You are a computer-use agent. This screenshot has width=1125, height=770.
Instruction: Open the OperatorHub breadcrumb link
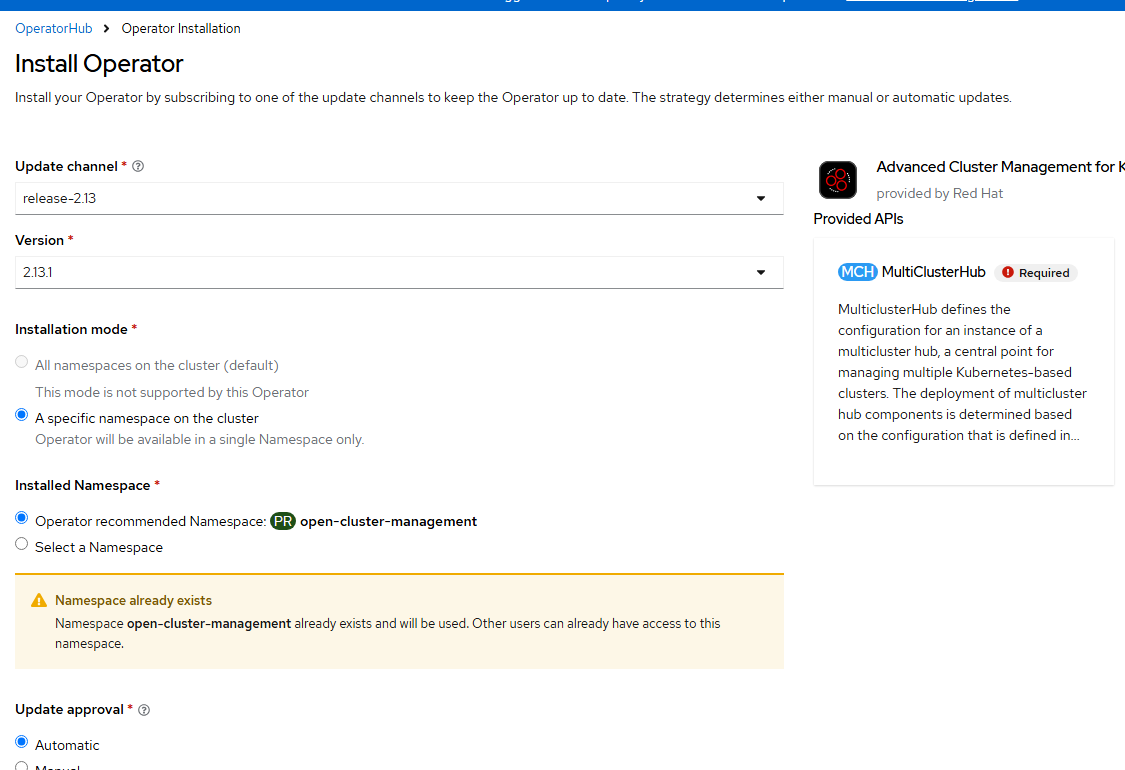(x=54, y=29)
